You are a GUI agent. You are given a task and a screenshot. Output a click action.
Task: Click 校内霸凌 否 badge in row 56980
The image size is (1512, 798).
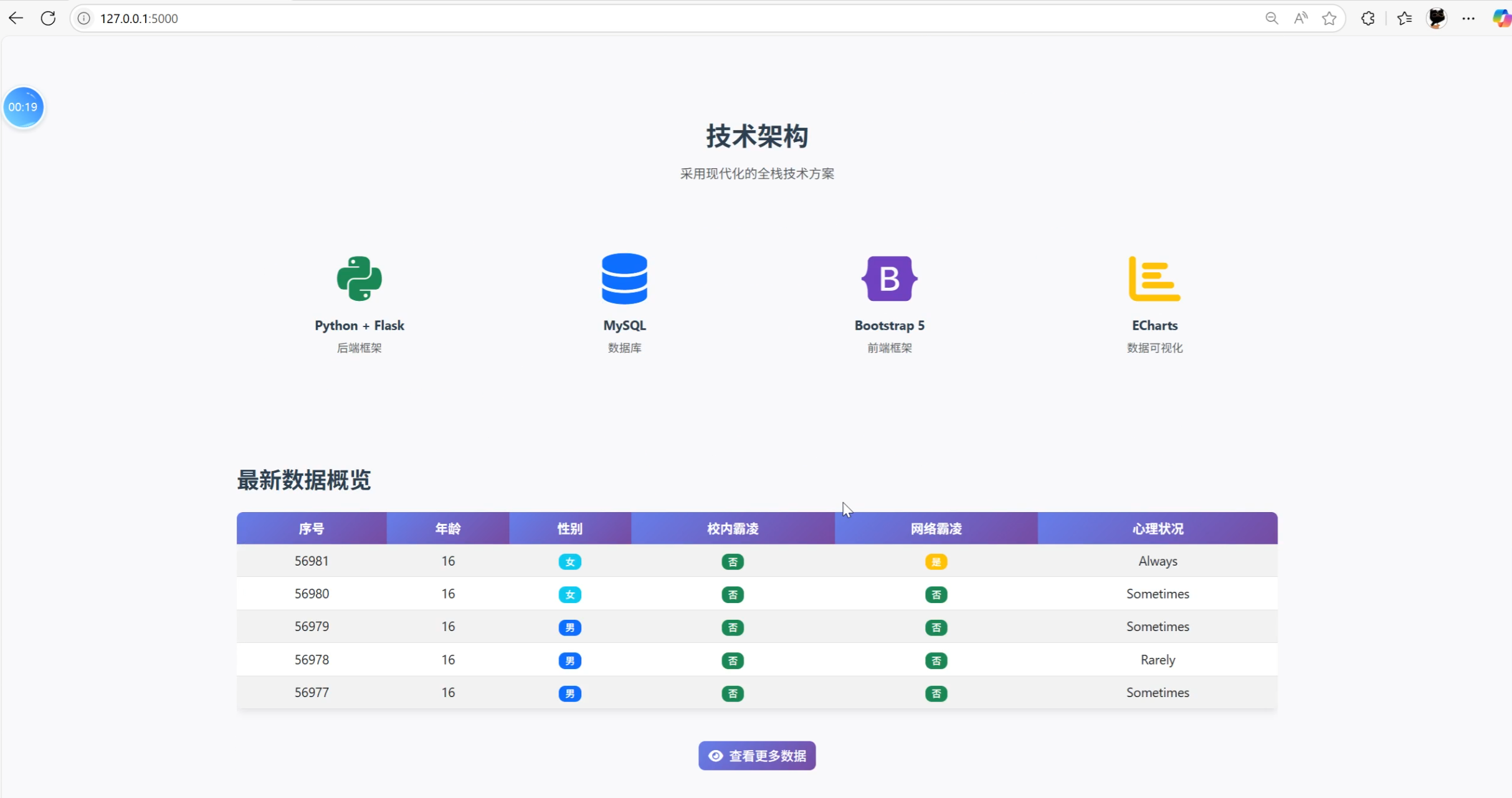pos(733,595)
